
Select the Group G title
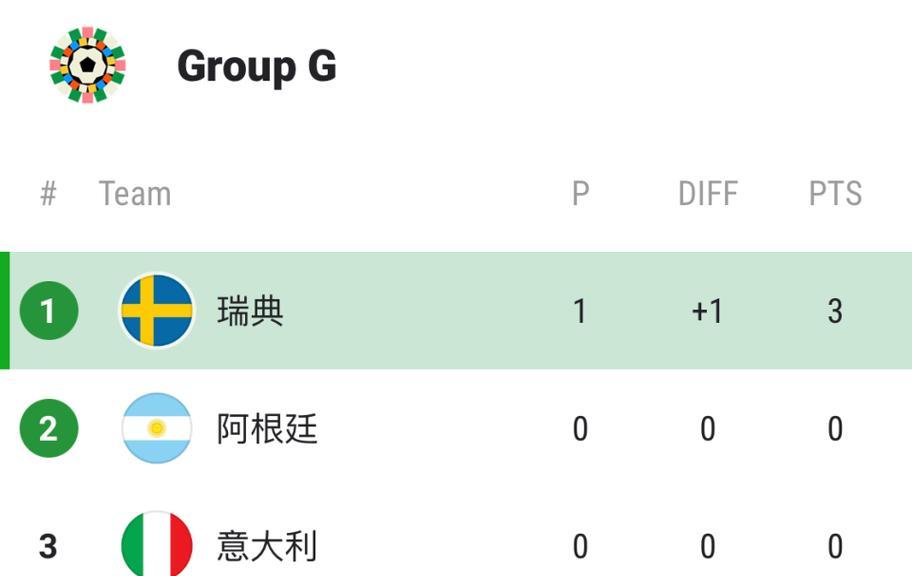pyautogui.click(x=256, y=67)
